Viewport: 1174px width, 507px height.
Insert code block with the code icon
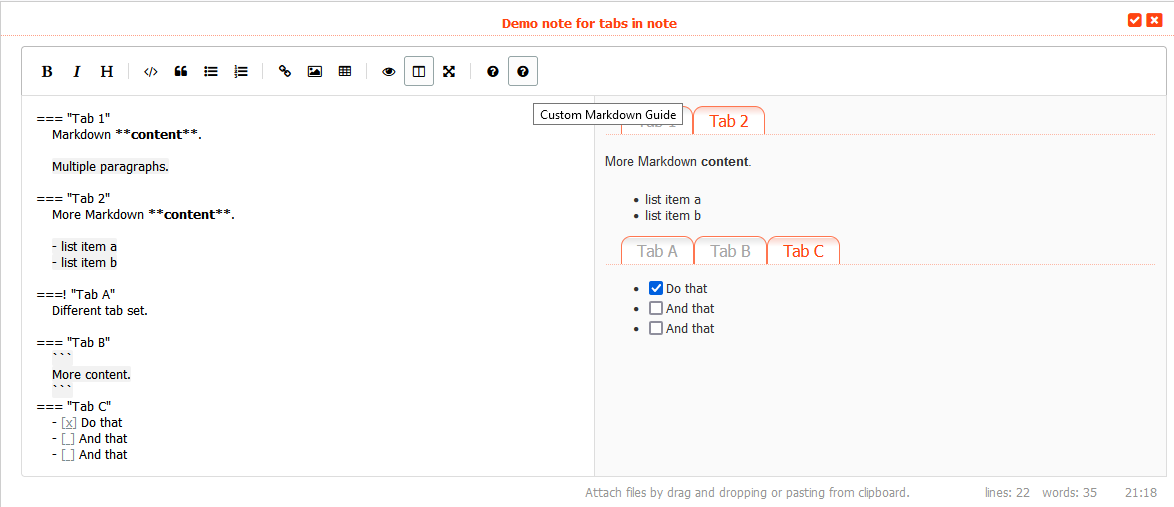pos(150,71)
